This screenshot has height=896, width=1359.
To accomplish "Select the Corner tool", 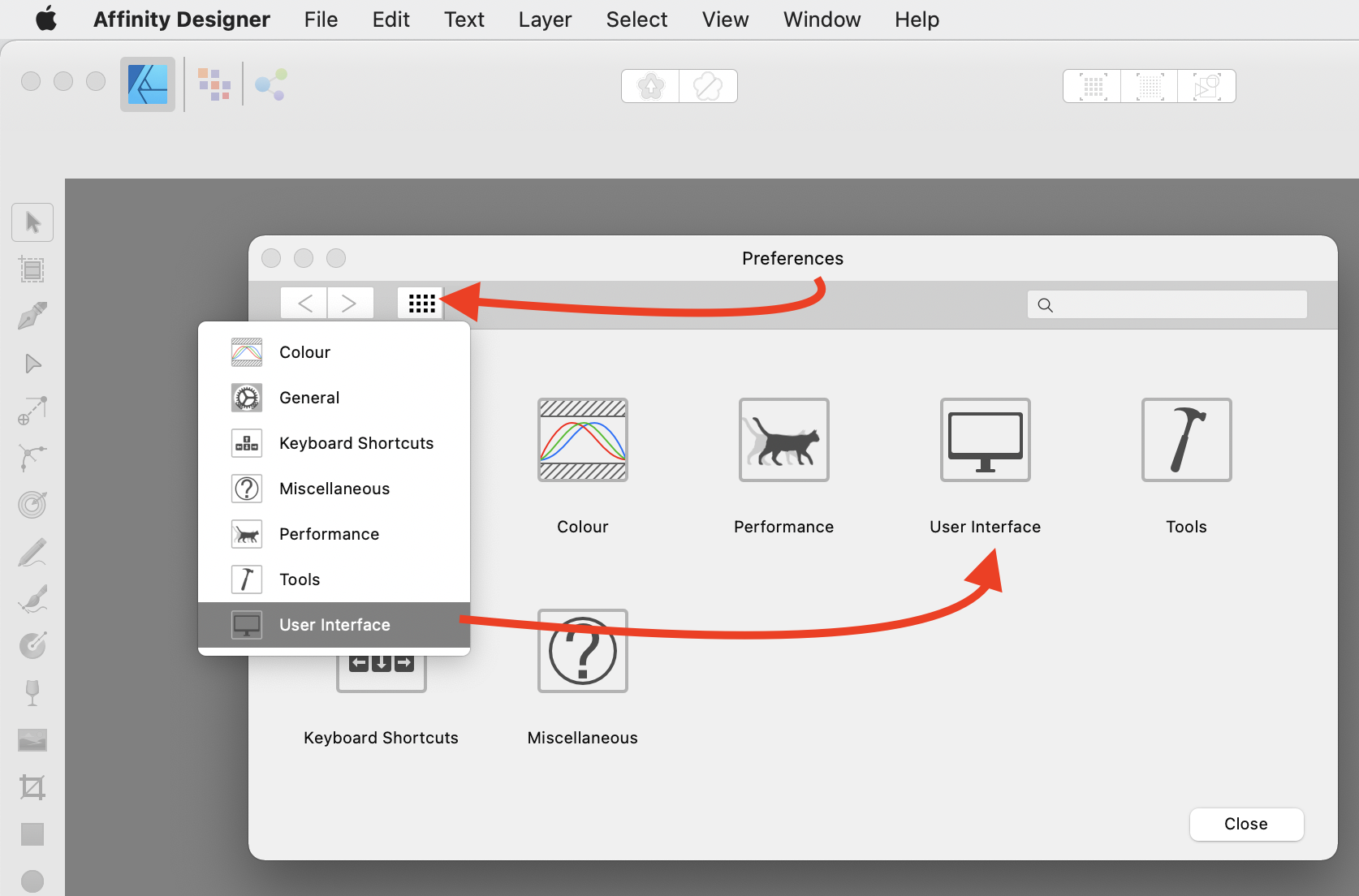I will pos(32,458).
